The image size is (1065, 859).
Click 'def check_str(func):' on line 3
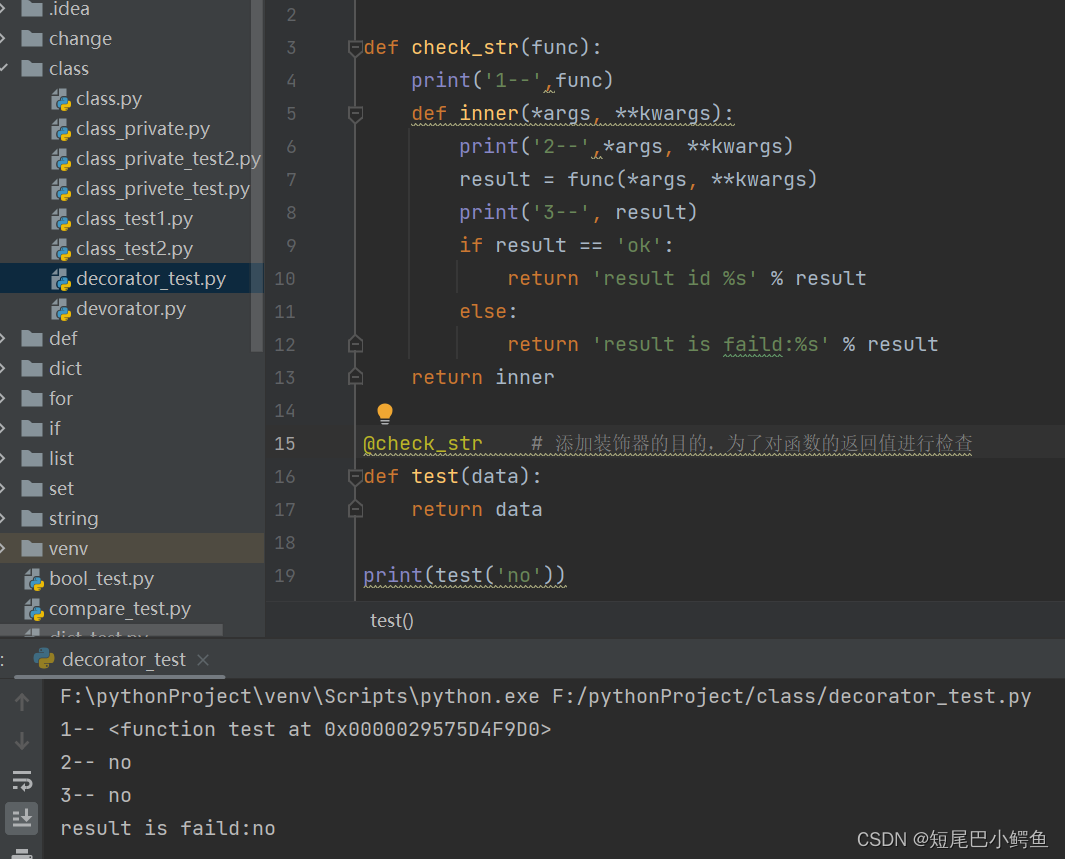click(483, 48)
